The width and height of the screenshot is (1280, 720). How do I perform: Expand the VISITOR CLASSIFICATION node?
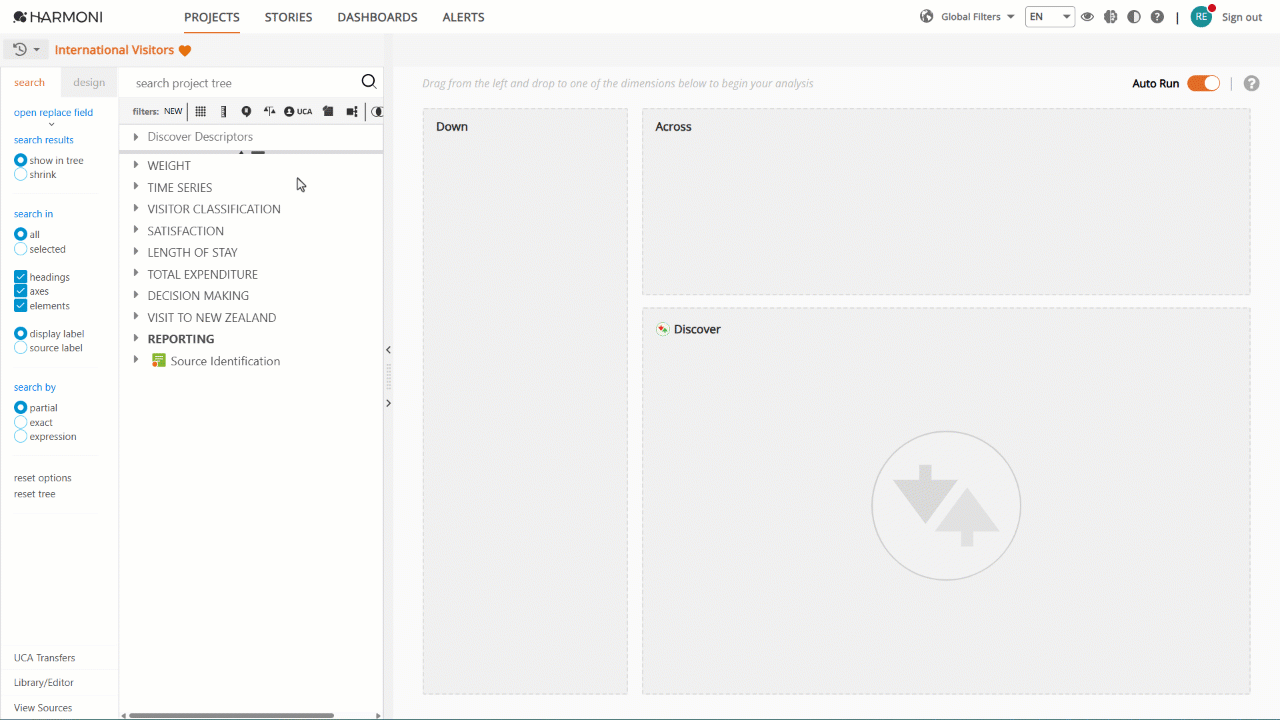point(136,208)
